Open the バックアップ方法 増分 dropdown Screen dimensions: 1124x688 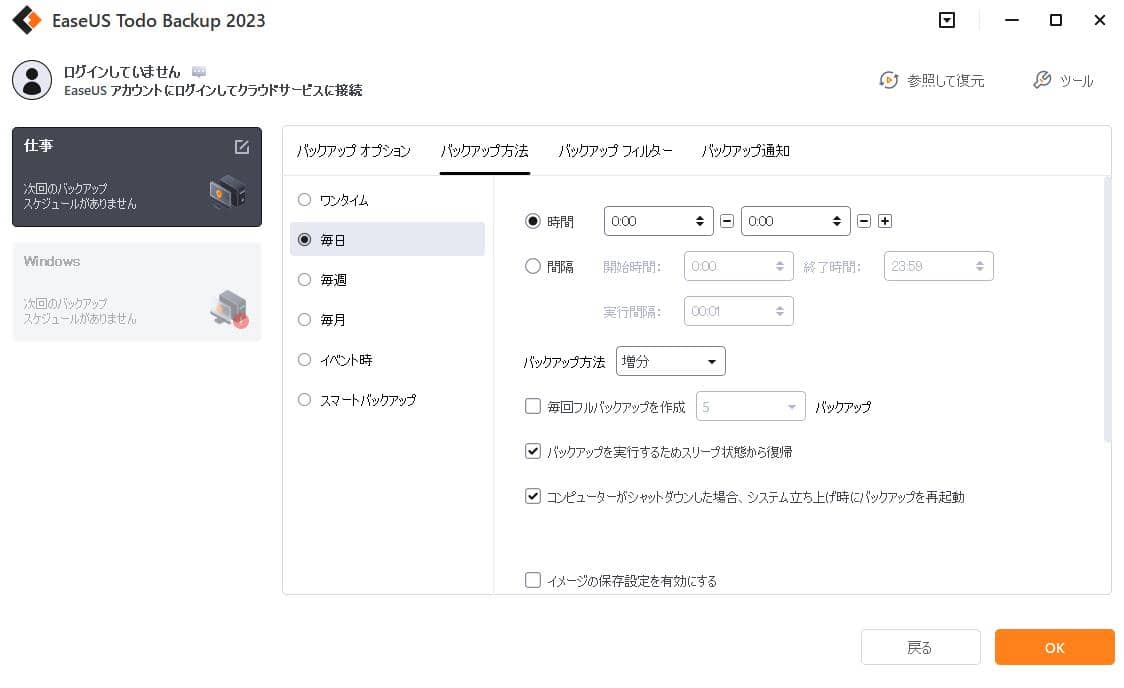(670, 361)
